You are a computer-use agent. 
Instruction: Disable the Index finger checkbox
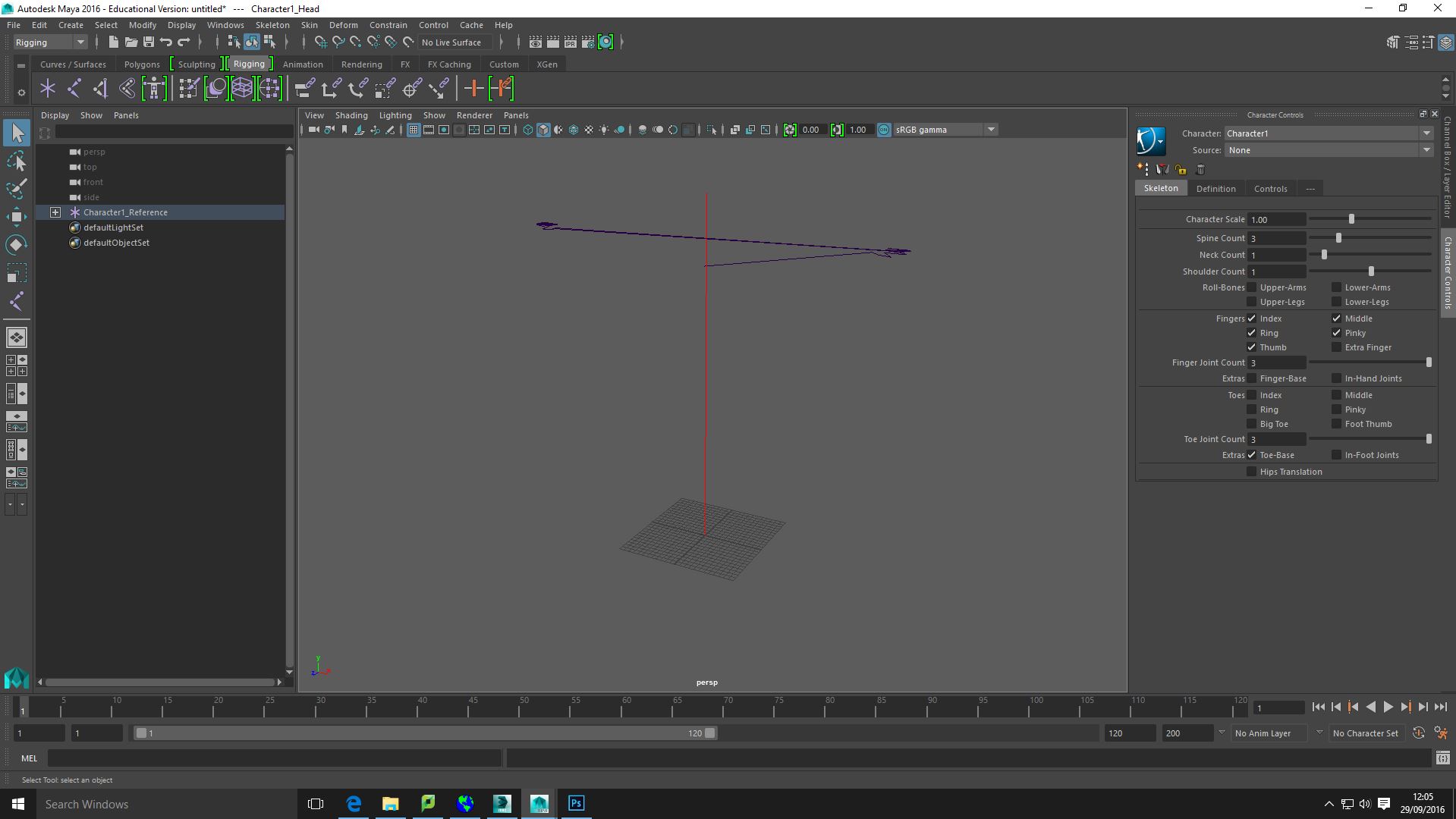pos(1251,318)
